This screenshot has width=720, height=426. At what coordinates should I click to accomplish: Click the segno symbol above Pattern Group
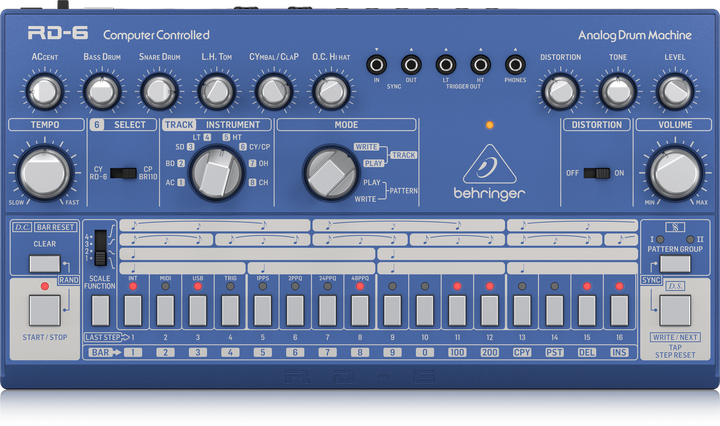coord(675,227)
